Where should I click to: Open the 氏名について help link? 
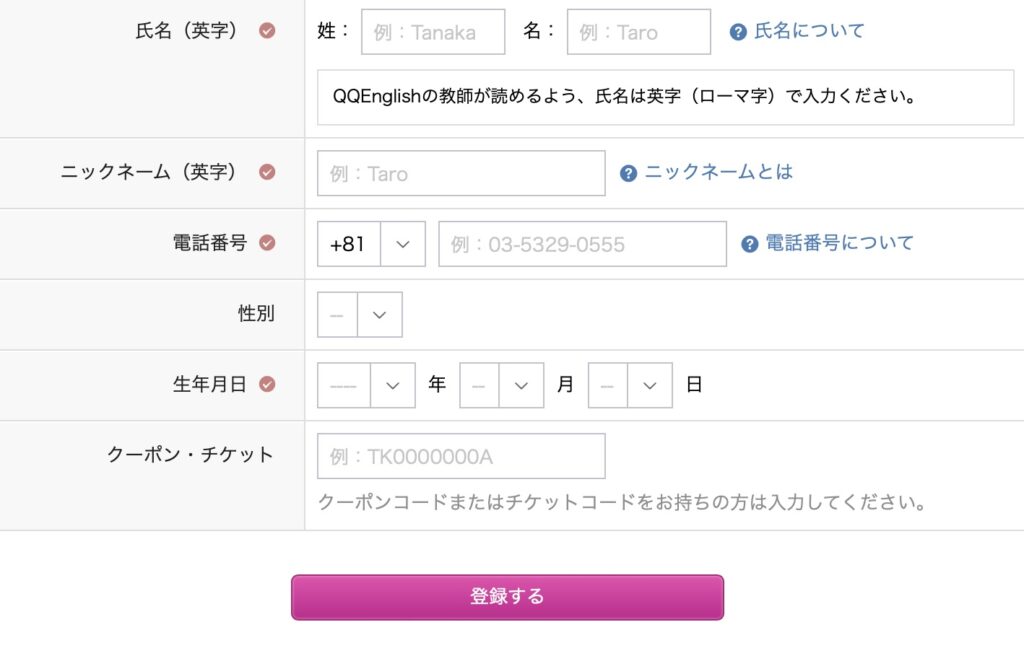809,31
